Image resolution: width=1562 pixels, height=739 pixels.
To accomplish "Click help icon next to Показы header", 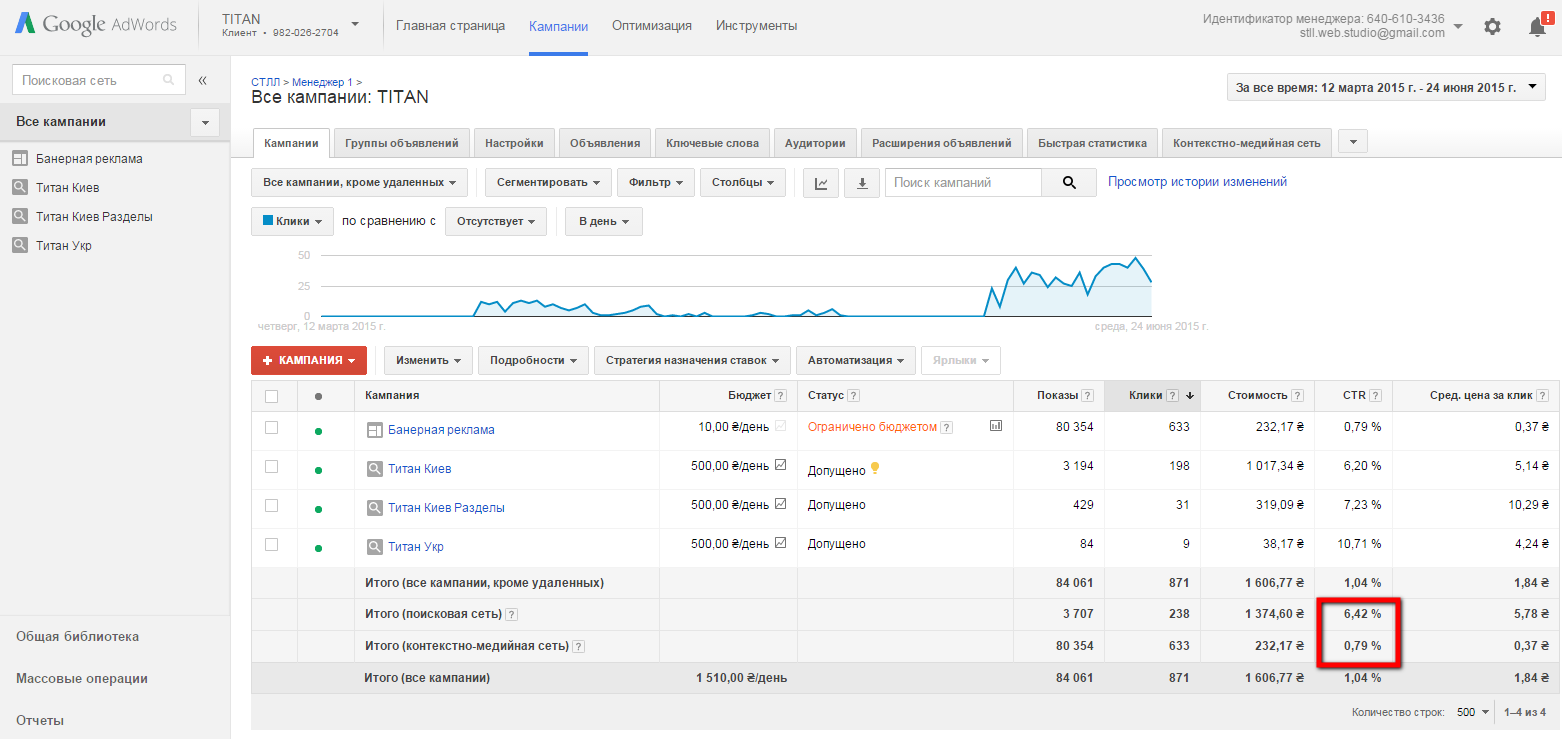I will click(1087, 395).
